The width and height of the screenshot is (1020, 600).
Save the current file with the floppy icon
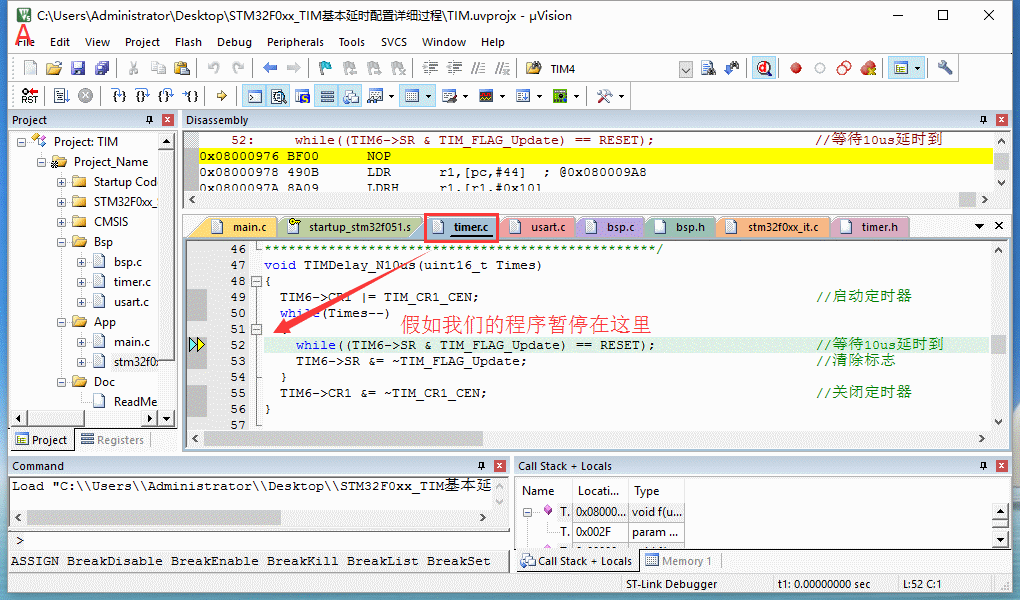(78, 68)
